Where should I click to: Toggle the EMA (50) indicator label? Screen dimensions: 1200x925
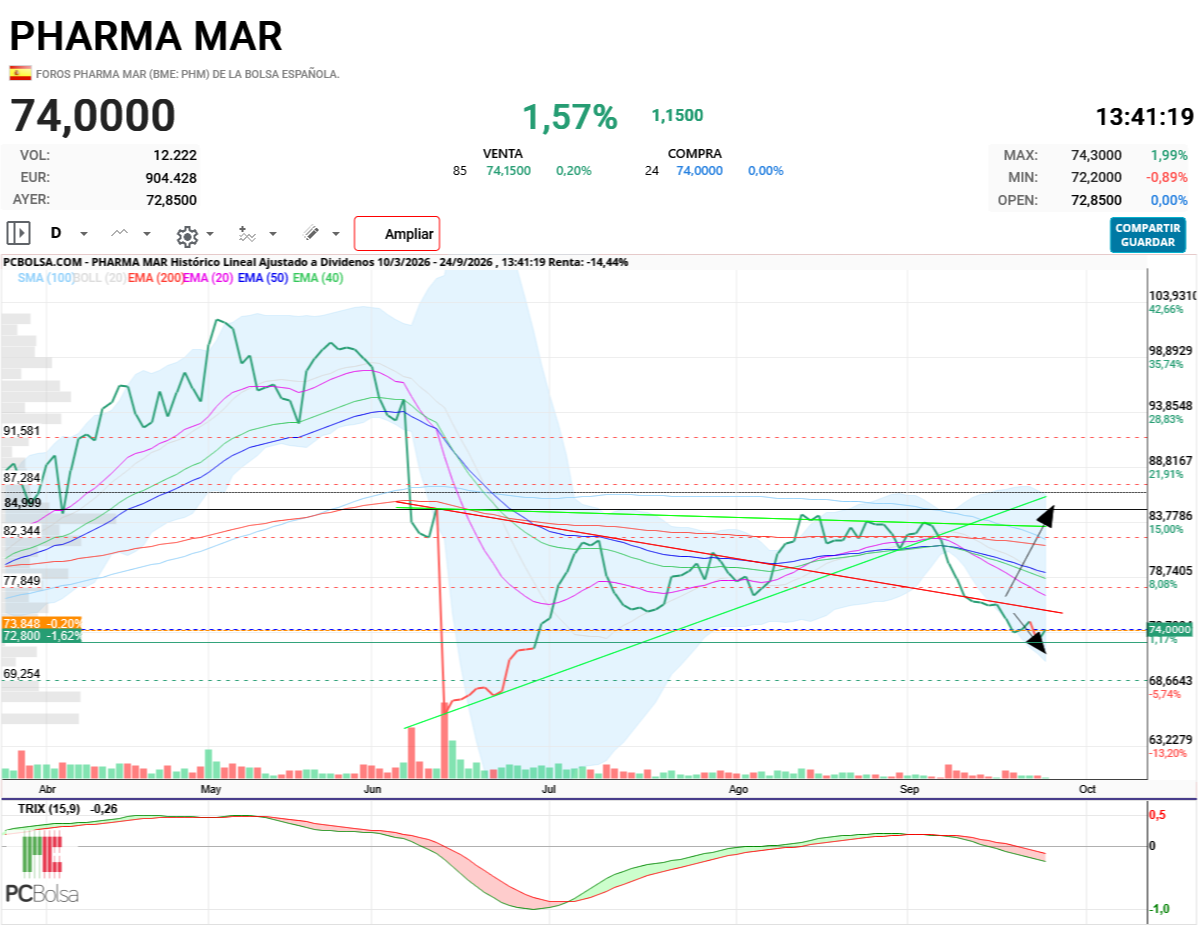[x=262, y=278]
